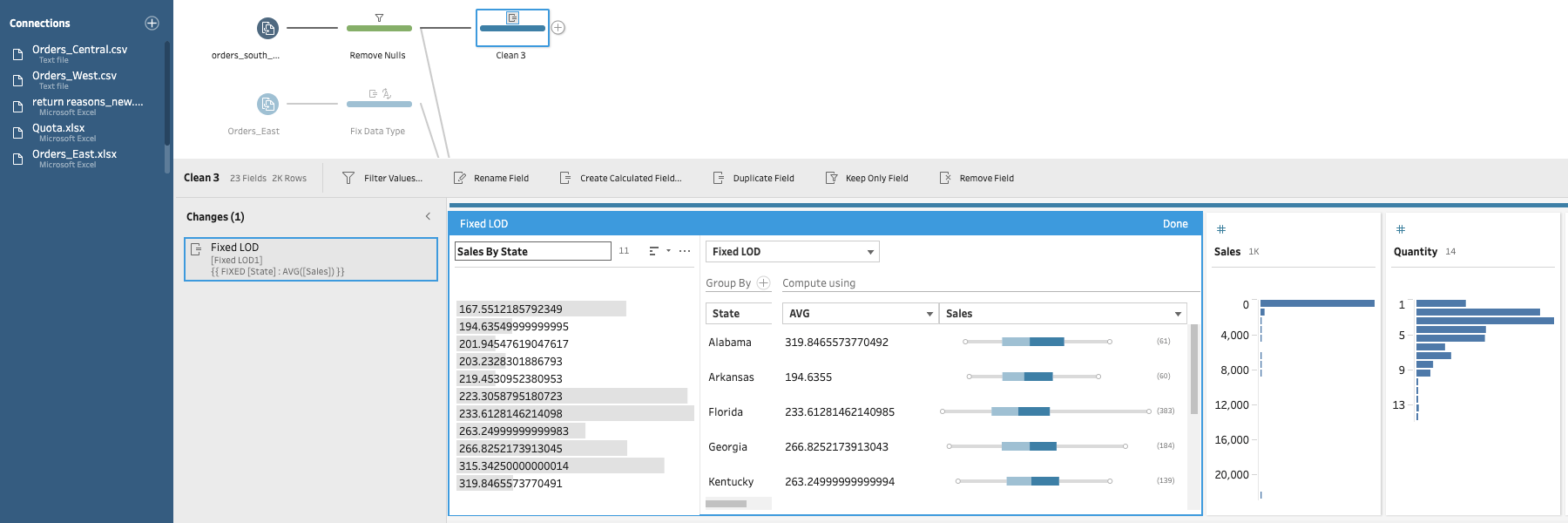Screen dimensions: 1568x523
Task: Click the Arkansas row
Action: (x=945, y=377)
